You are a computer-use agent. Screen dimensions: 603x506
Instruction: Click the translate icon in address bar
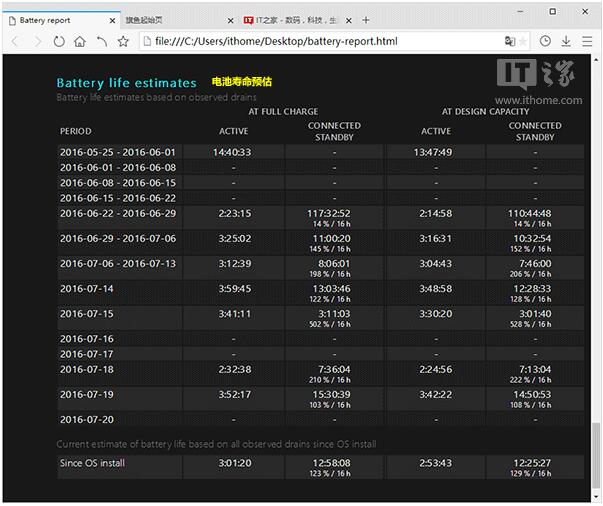tap(510, 41)
